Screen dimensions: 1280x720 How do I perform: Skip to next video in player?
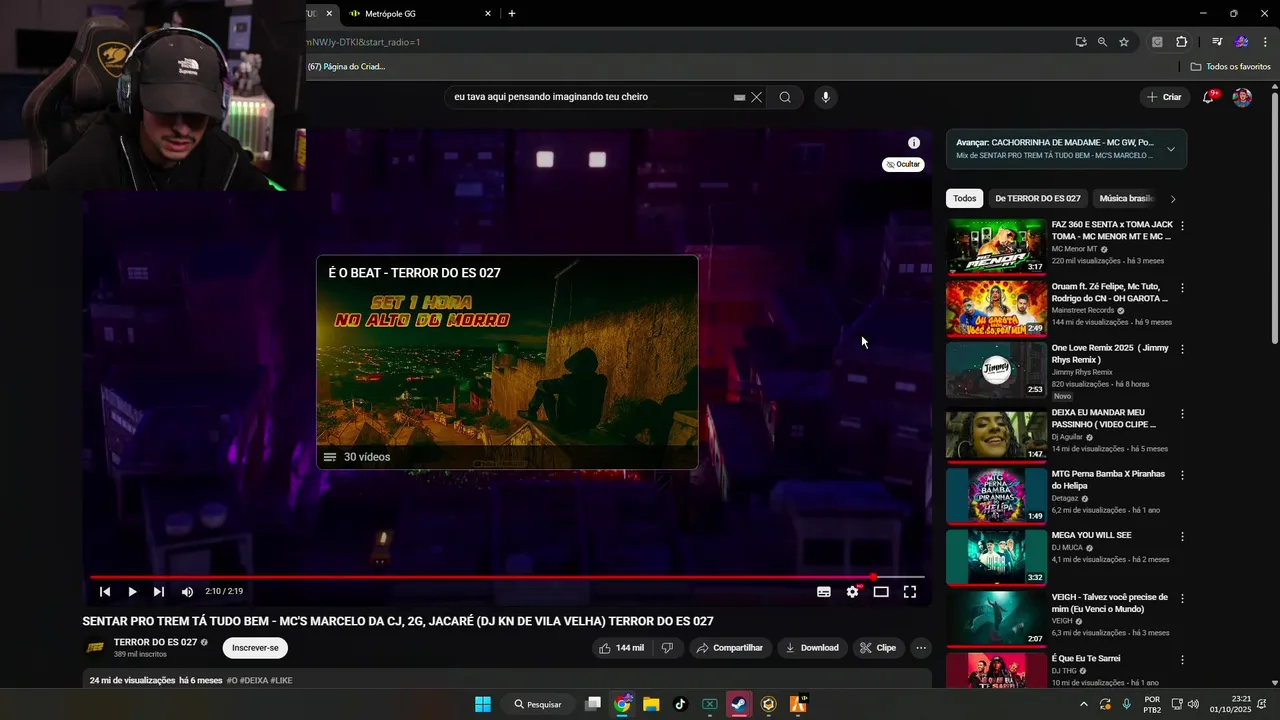(x=159, y=592)
